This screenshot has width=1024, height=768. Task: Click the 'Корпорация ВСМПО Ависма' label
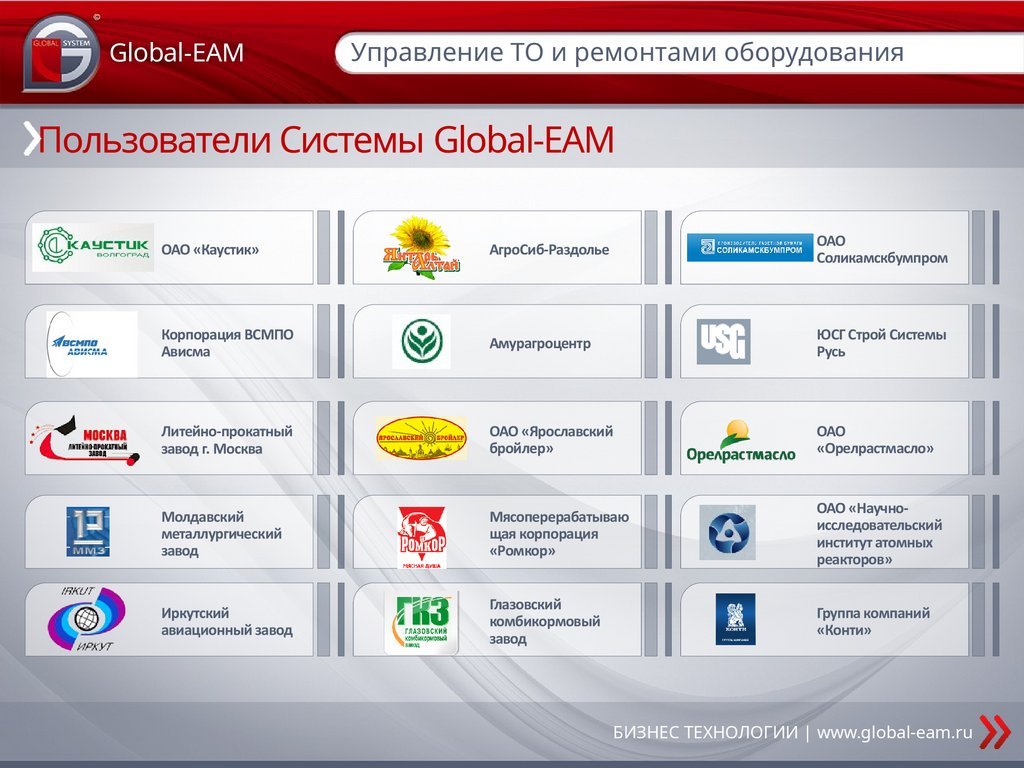click(x=227, y=343)
